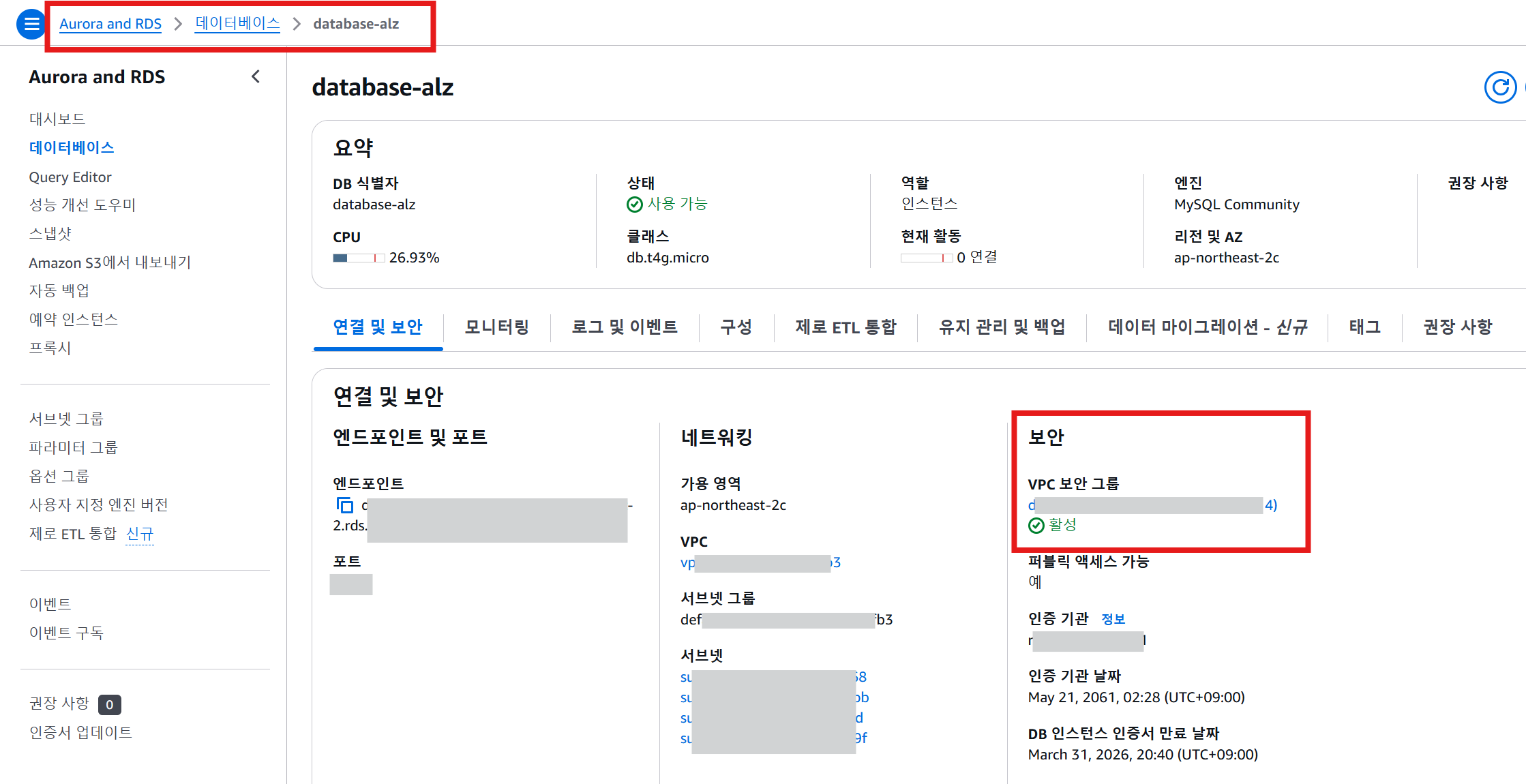Open 파라미터 그룹 sidebar item

point(73,448)
